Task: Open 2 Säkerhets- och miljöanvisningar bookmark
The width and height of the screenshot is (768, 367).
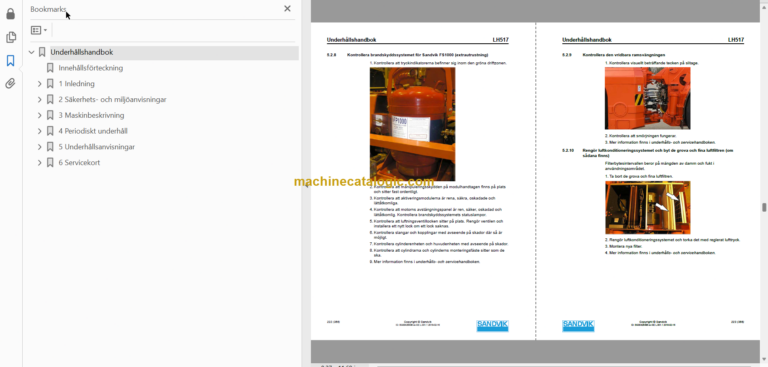Action: [112, 99]
